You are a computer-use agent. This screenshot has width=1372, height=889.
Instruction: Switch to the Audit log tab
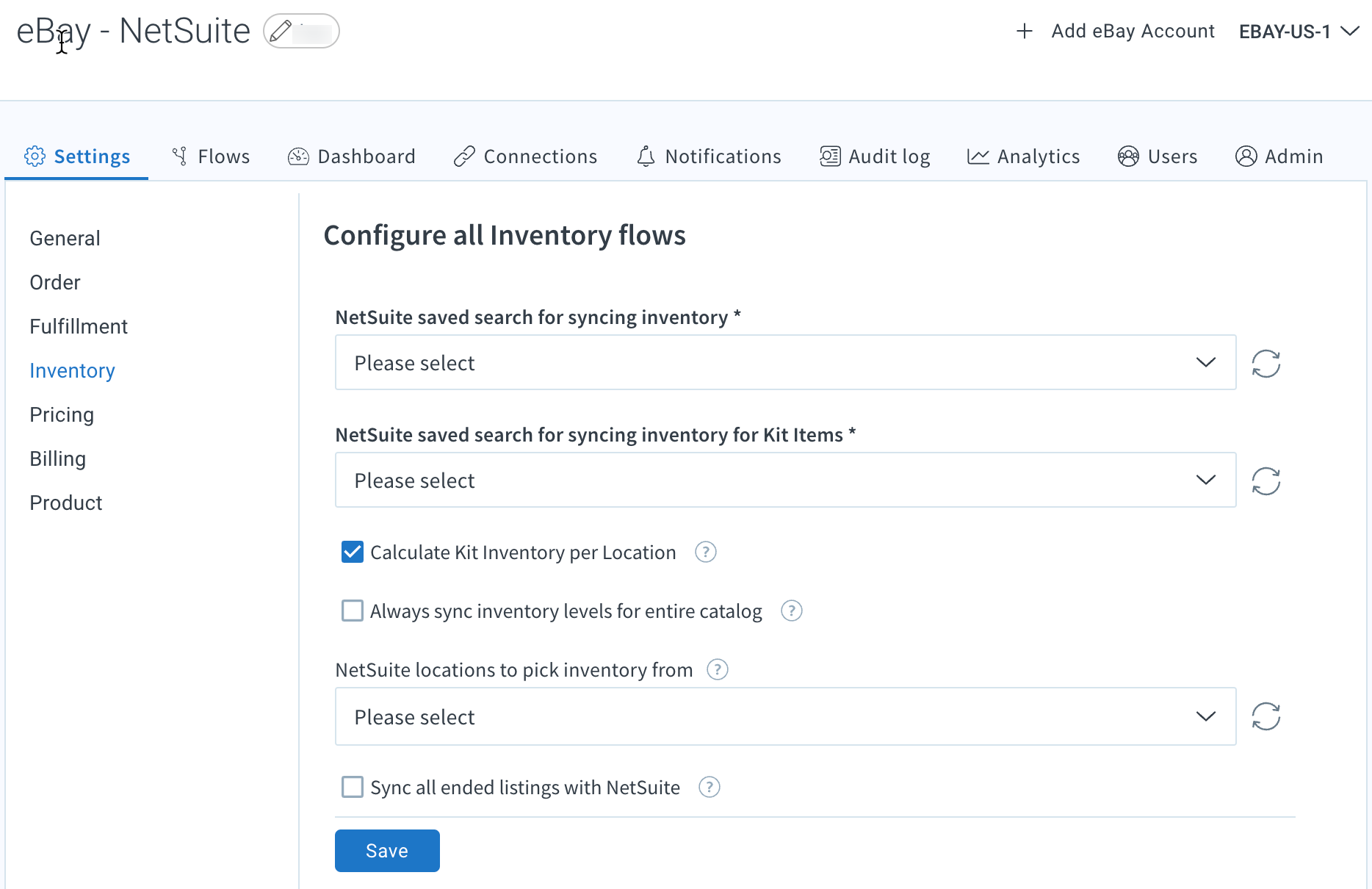click(x=875, y=156)
